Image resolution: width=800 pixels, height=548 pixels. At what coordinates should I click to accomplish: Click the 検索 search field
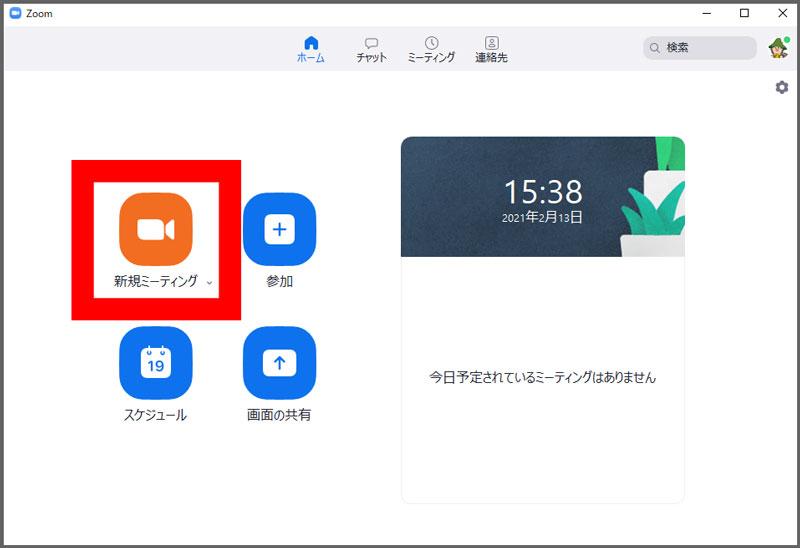click(x=699, y=48)
